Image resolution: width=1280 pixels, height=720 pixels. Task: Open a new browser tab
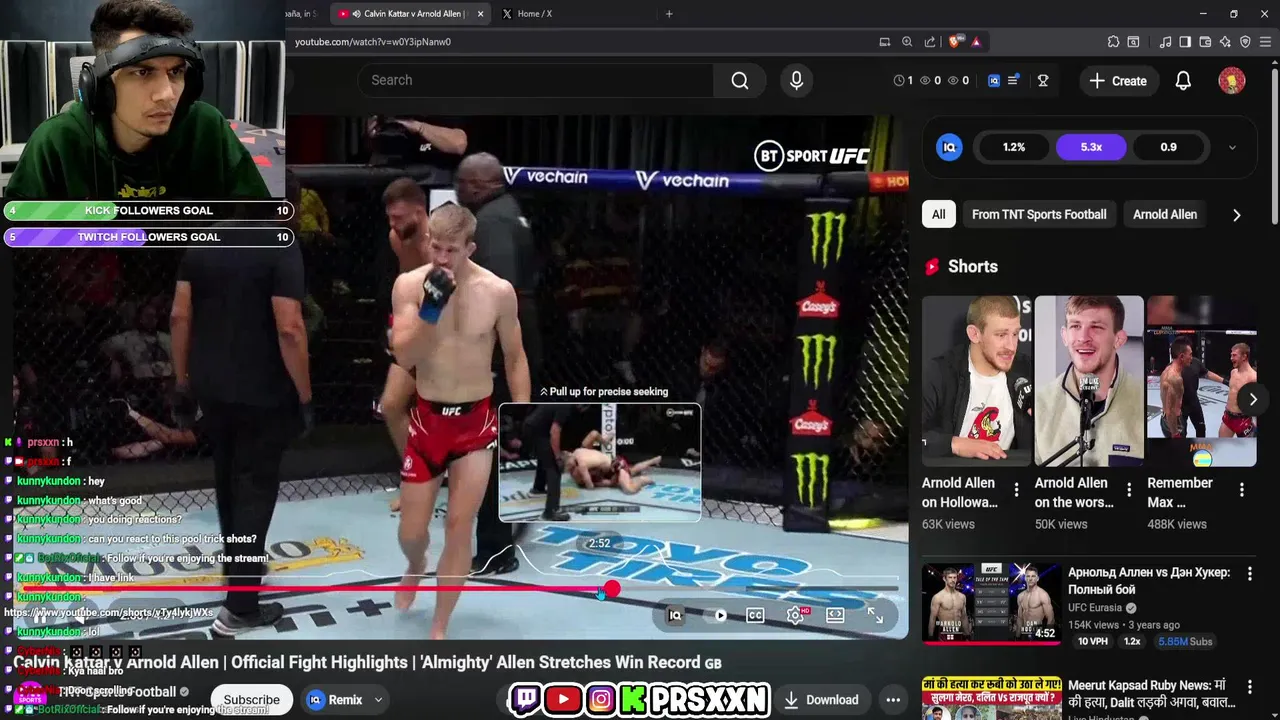pos(669,14)
